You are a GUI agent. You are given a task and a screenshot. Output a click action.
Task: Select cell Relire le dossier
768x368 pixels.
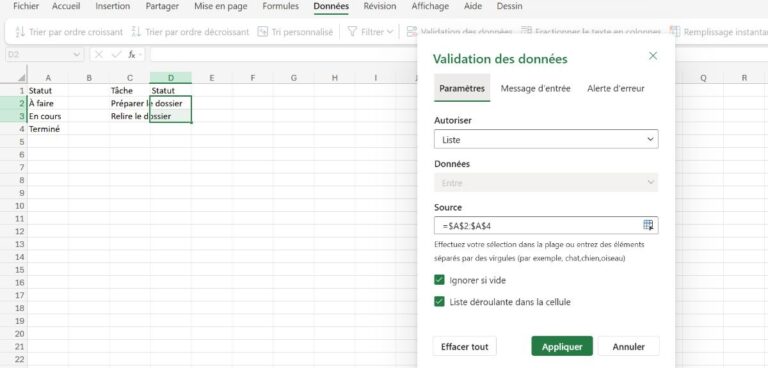point(130,116)
